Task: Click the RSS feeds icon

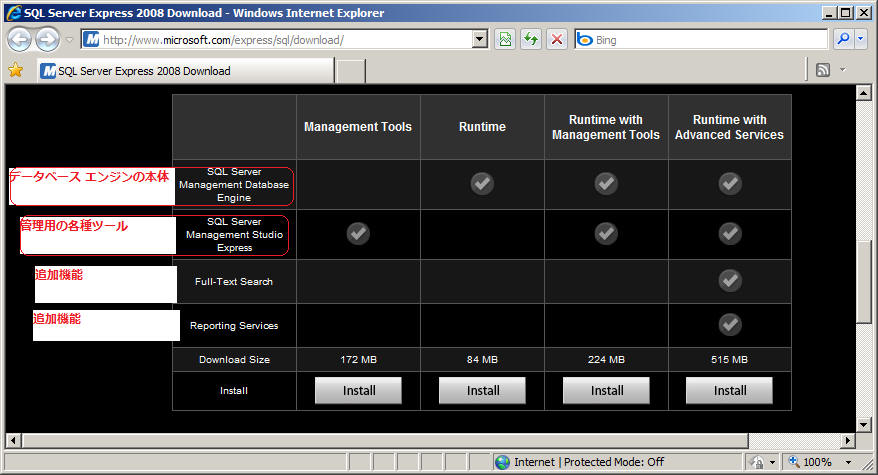Action: tap(823, 70)
